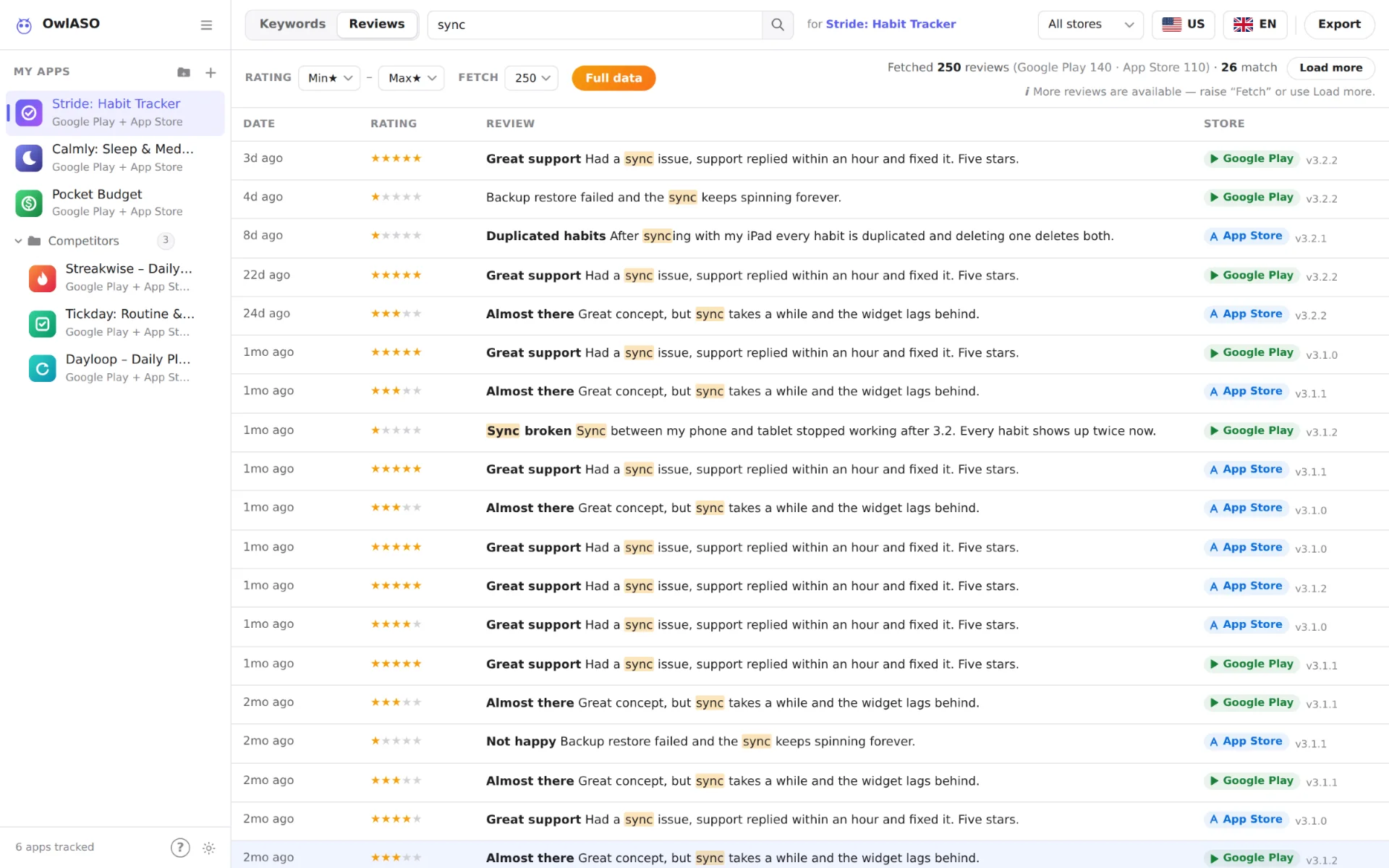Viewport: 1389px width, 868px height.
Task: Focus the sync search input field
Action: click(x=595, y=25)
